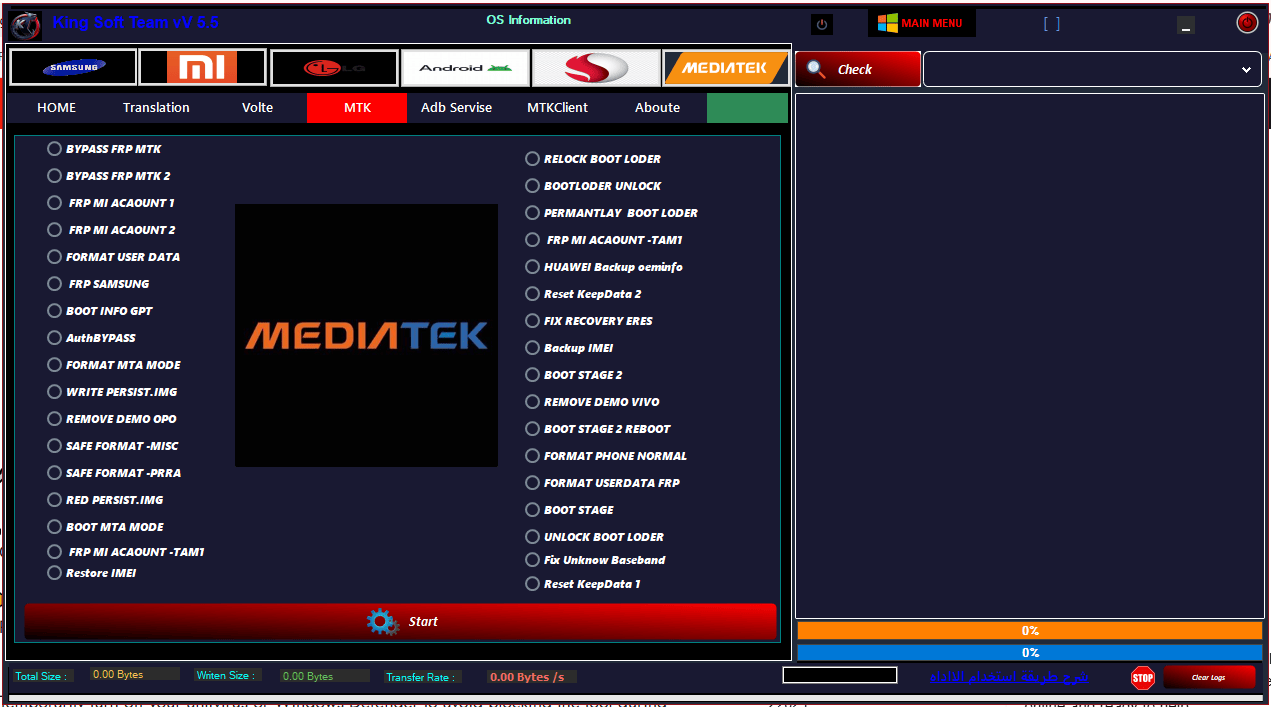
Task: Select BOOT MTA MODE option
Action: [105, 527]
